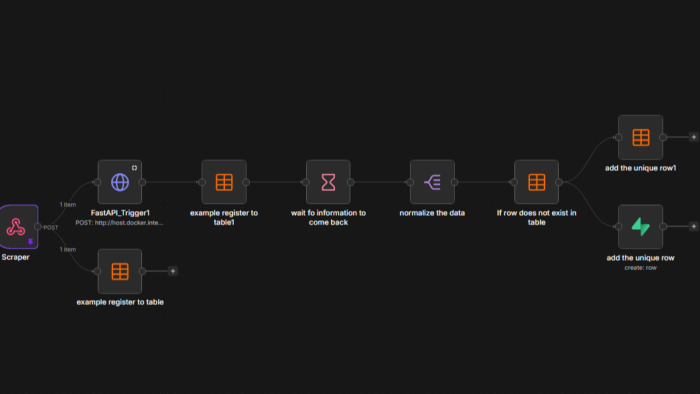Click plus after add the unique row1

(693, 137)
